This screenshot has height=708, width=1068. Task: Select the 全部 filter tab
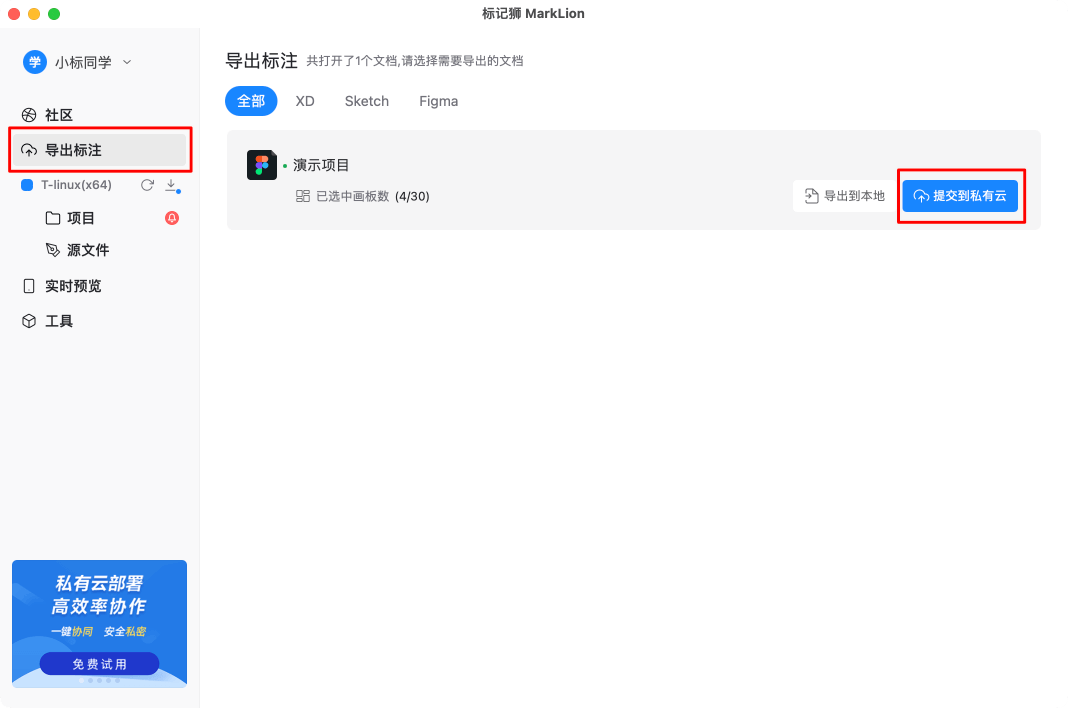[x=251, y=101]
